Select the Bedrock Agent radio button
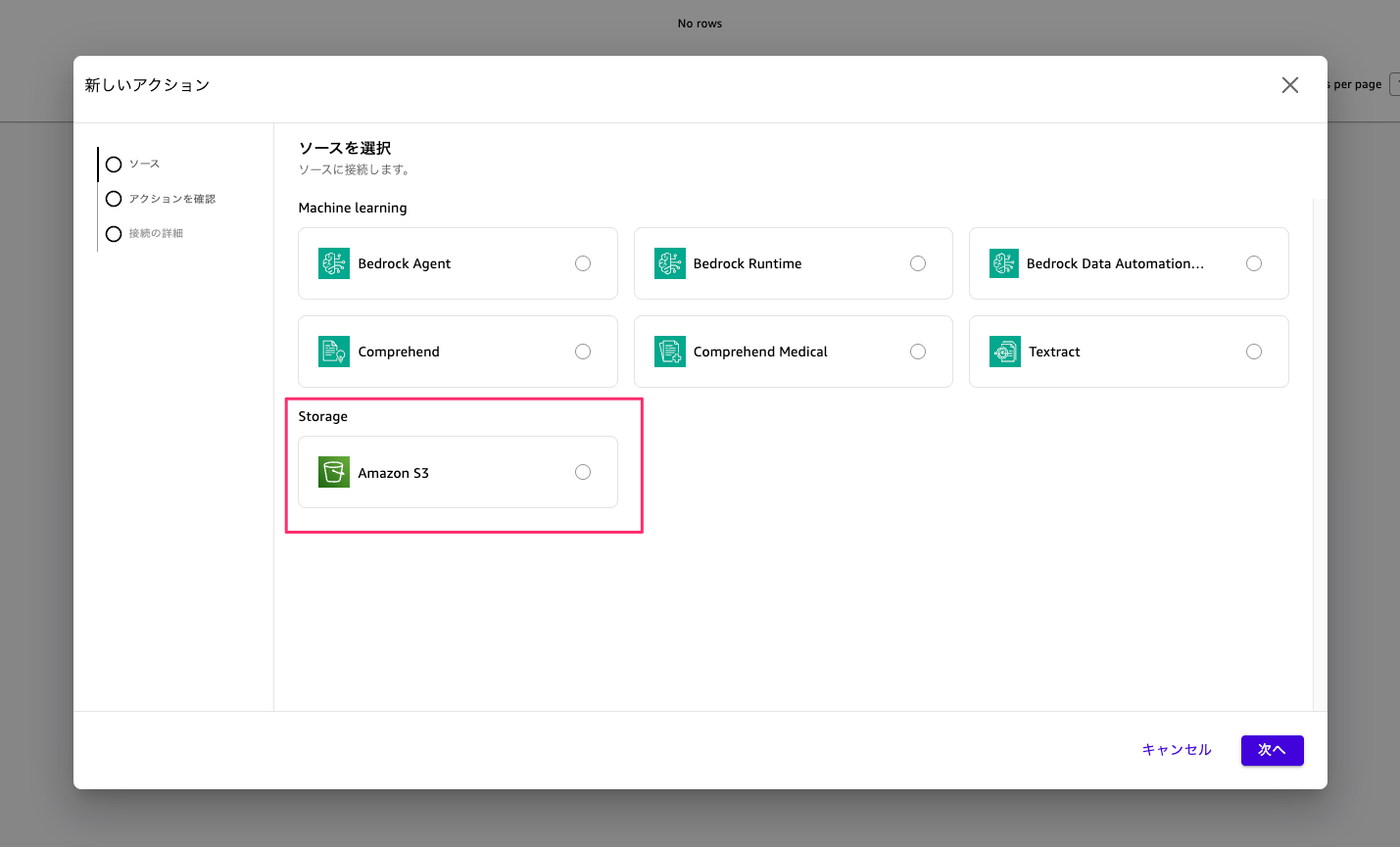This screenshot has height=847, width=1400. pyautogui.click(x=583, y=263)
